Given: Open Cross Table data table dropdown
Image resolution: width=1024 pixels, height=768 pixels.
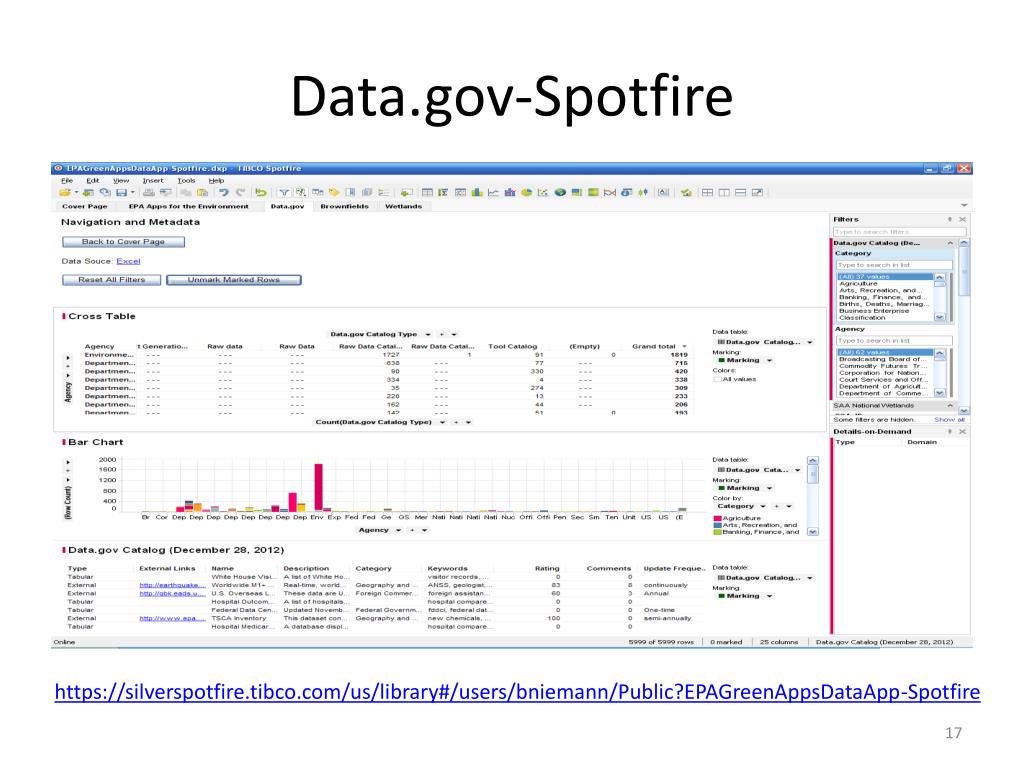Looking at the screenshot, I should 810,342.
